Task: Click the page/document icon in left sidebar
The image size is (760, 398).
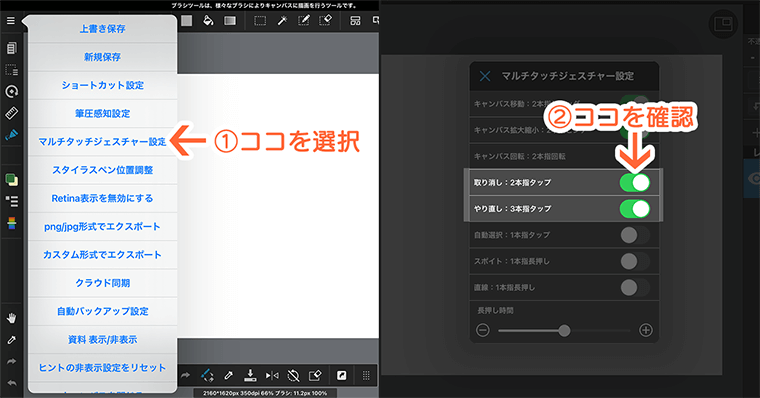Action: pos(12,48)
